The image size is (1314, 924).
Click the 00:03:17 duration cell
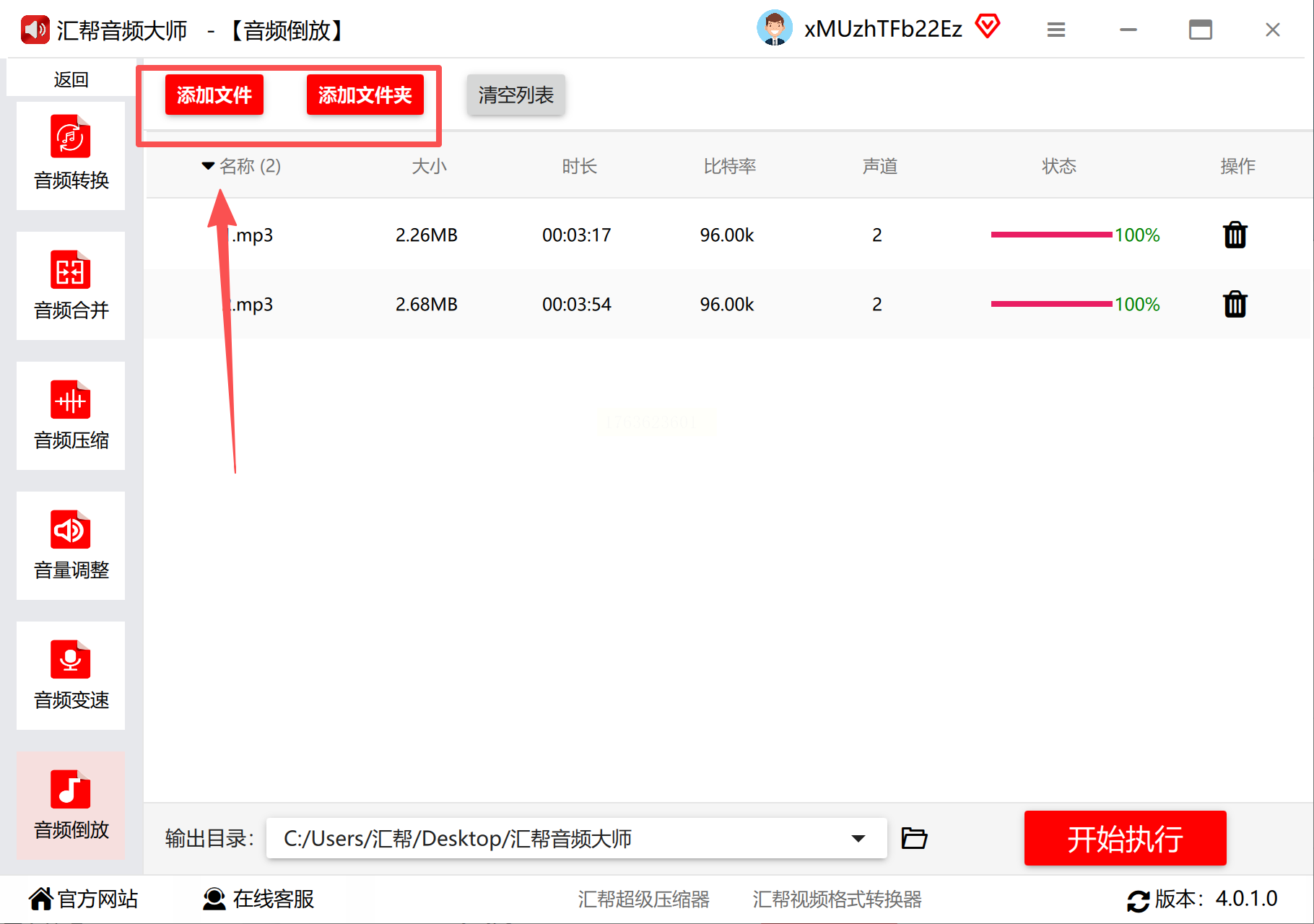(577, 235)
